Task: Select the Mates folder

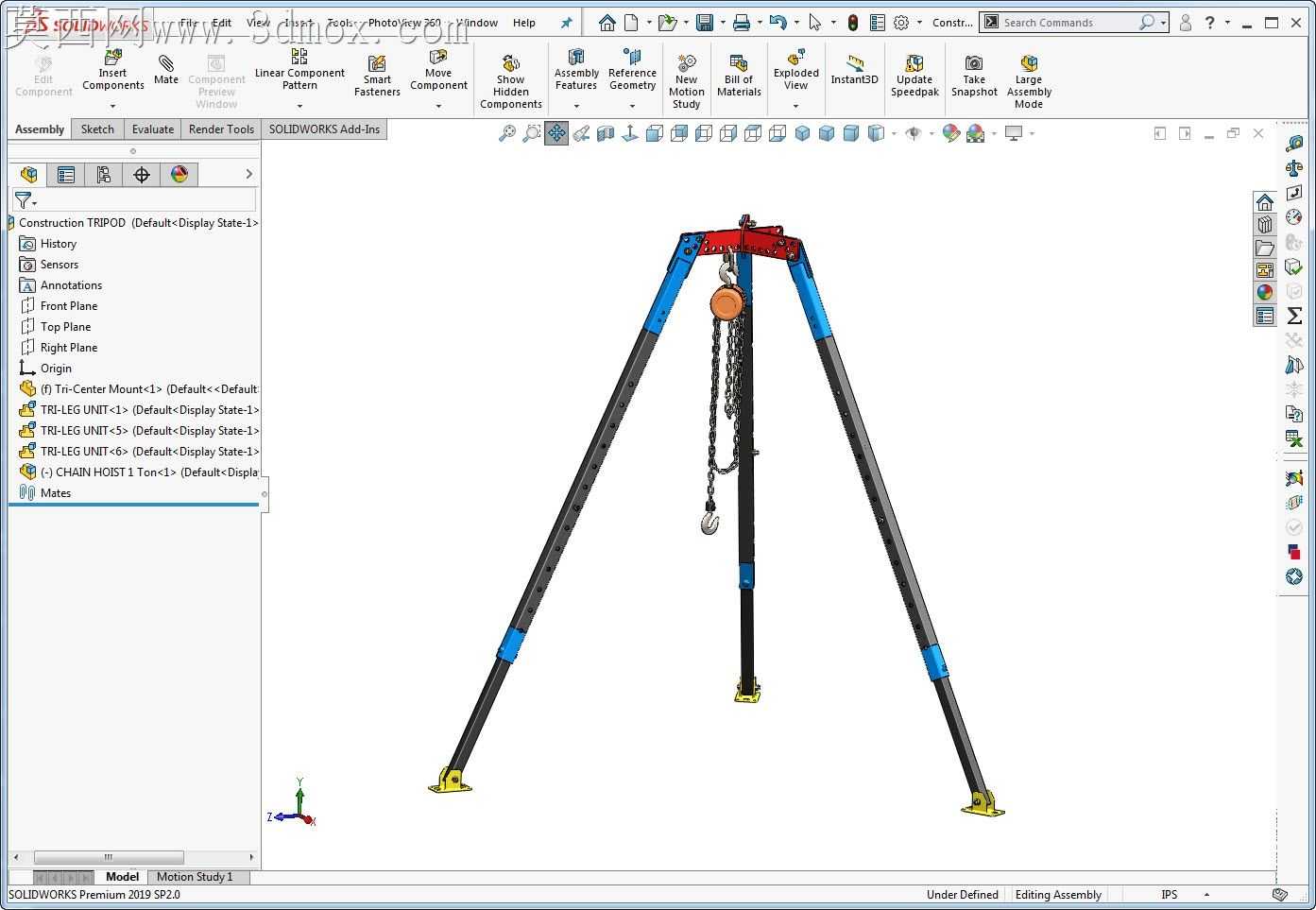Action: [x=46, y=493]
